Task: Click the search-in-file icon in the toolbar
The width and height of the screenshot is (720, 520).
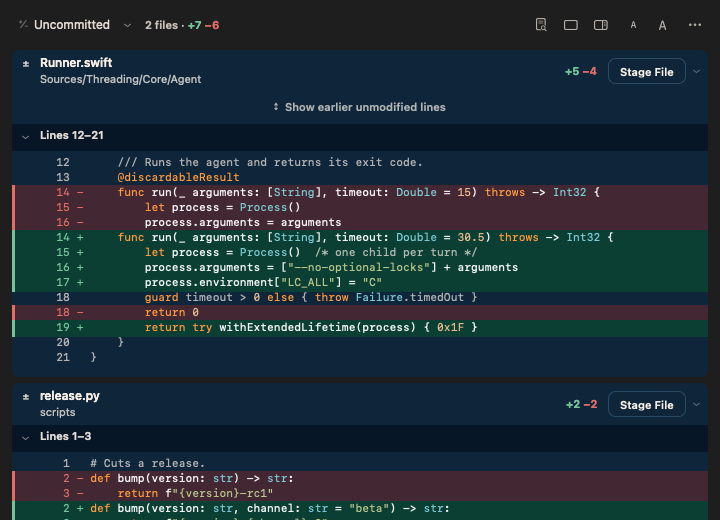Action: [x=541, y=25]
